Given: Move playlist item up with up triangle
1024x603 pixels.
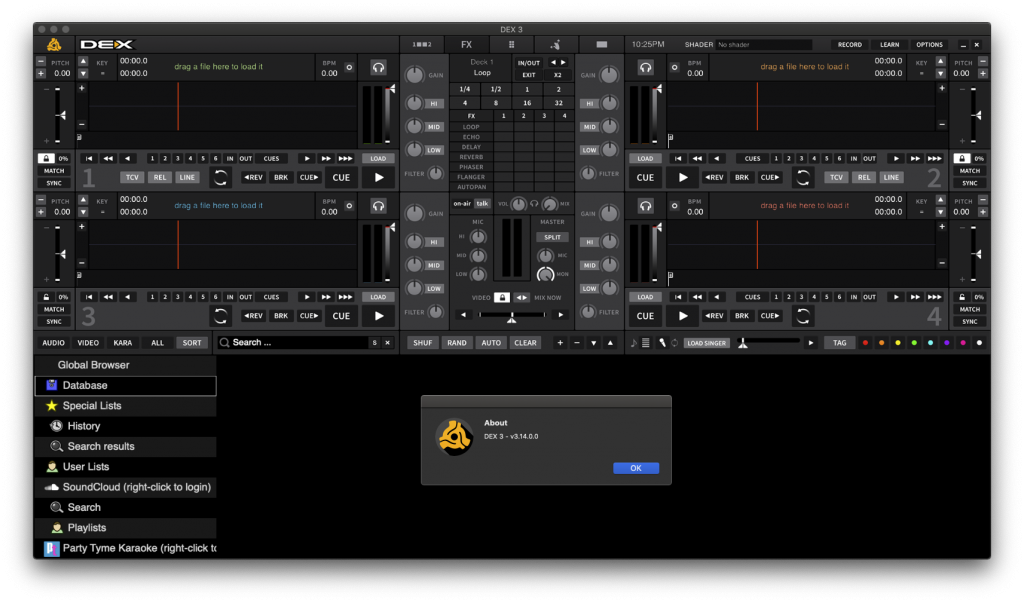Looking at the screenshot, I should click(x=610, y=342).
